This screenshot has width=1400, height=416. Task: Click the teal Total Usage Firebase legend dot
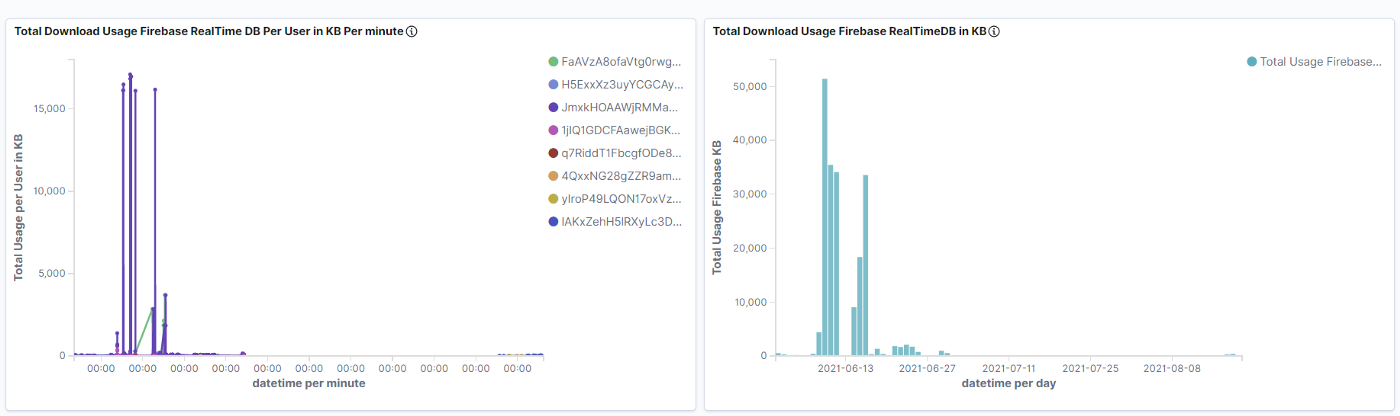pyautogui.click(x=1252, y=62)
